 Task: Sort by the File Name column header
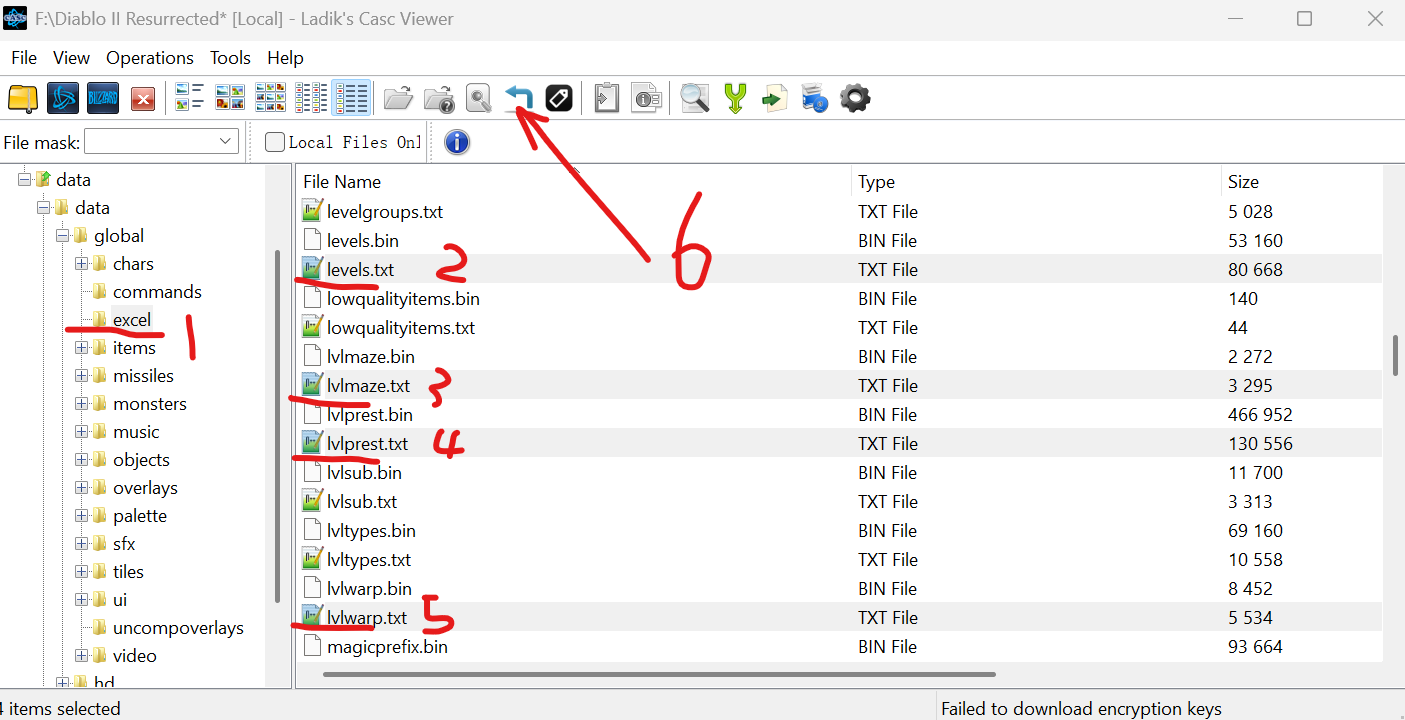click(574, 182)
